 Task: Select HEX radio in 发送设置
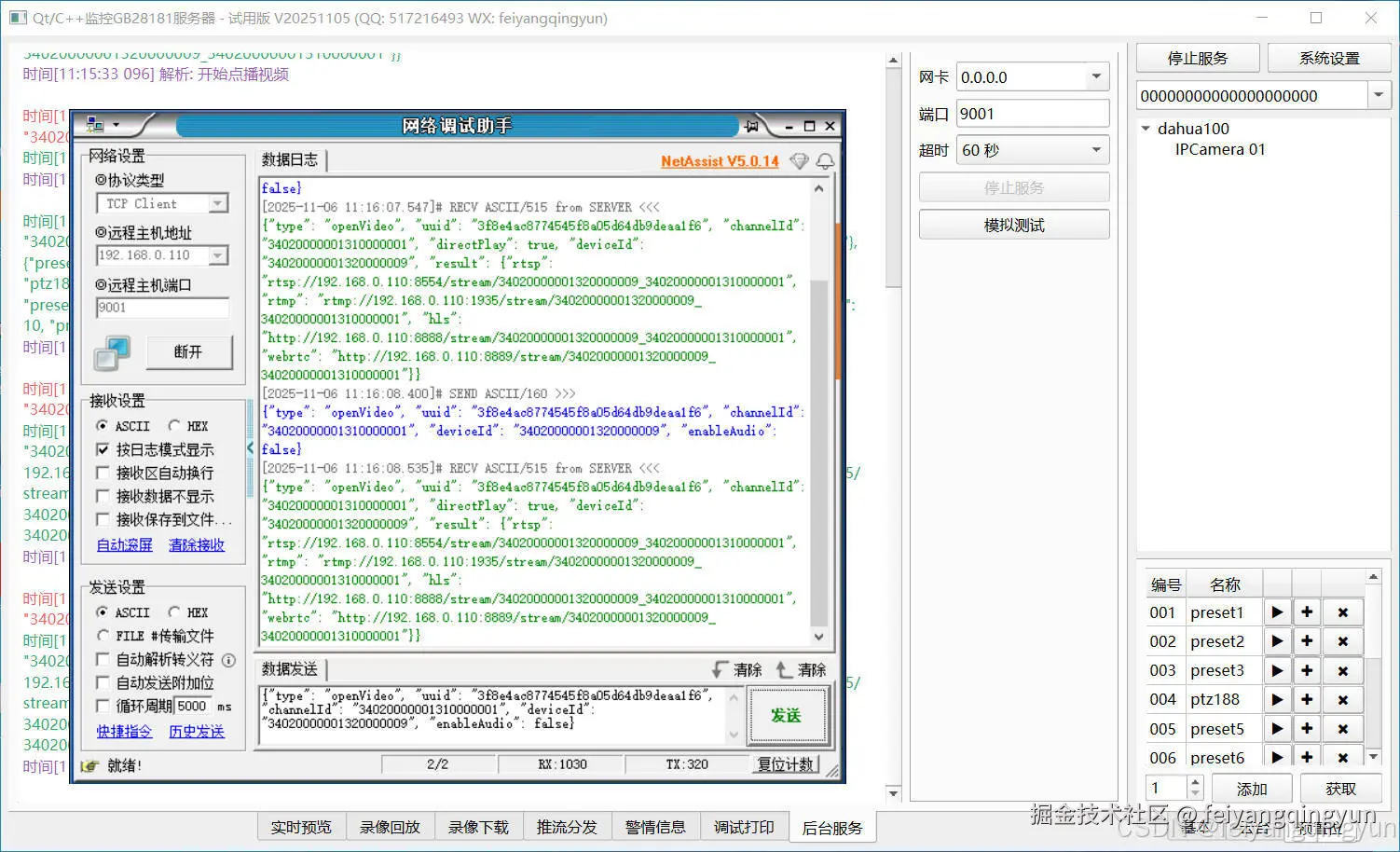pos(174,612)
